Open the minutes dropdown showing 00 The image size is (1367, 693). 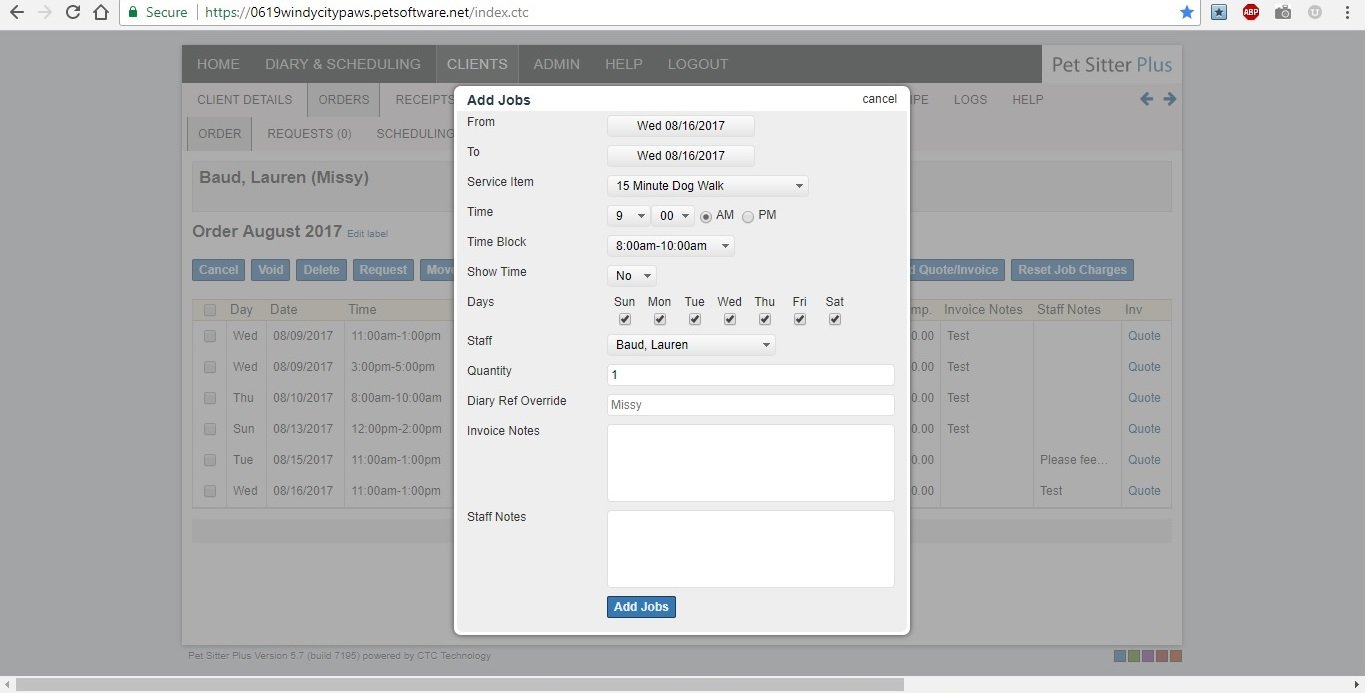coord(672,216)
